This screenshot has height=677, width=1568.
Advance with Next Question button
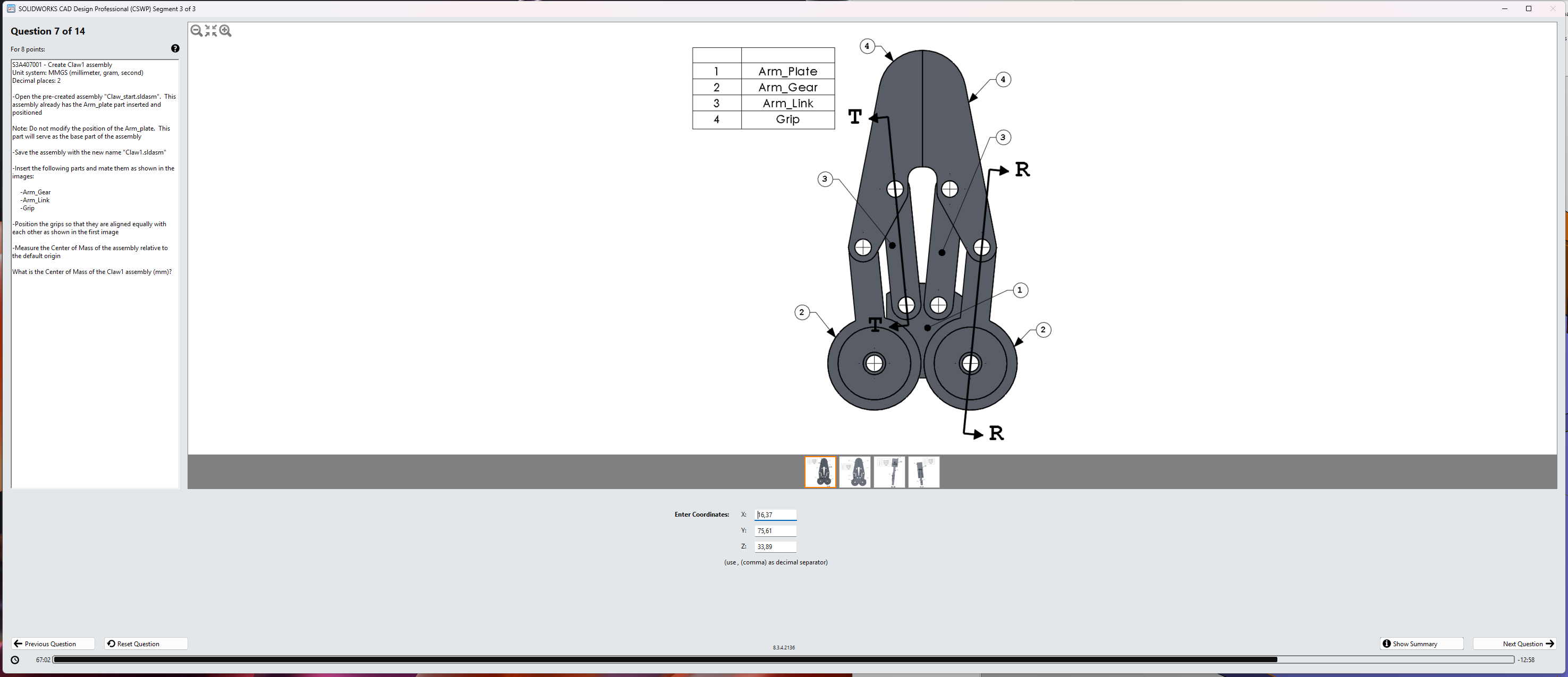pos(1514,644)
